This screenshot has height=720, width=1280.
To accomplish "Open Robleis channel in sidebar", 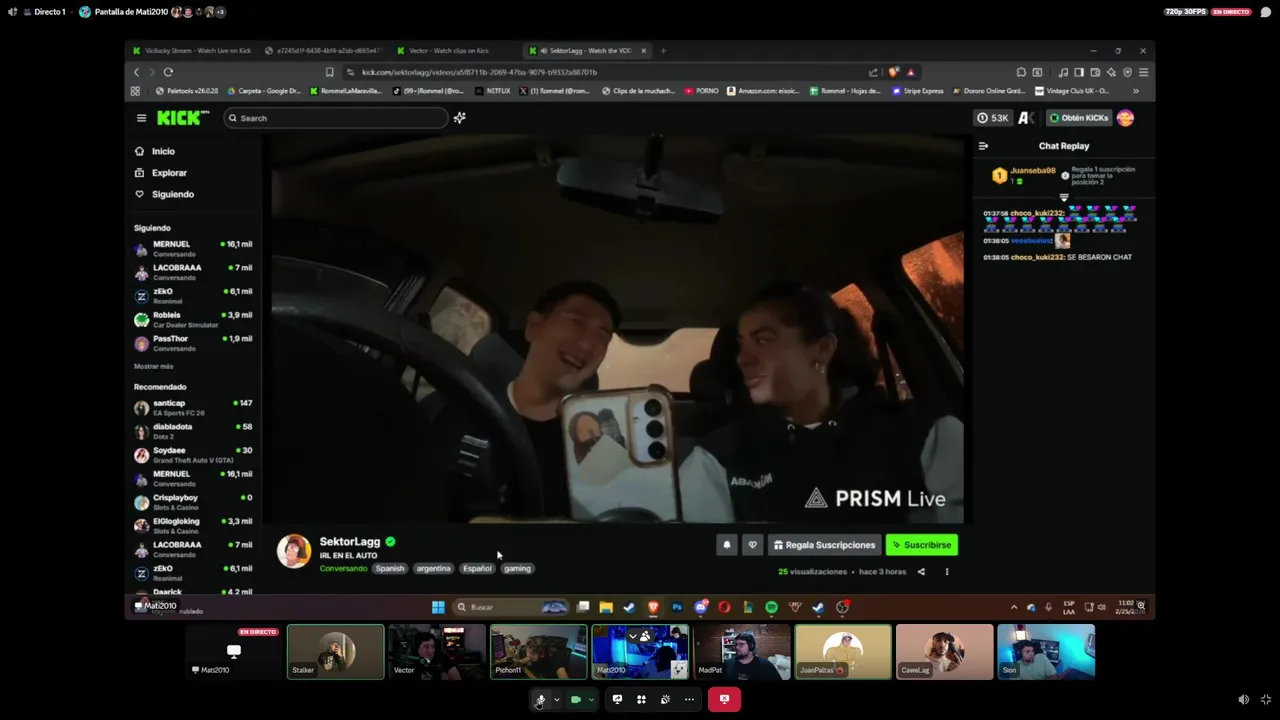I will coord(194,319).
